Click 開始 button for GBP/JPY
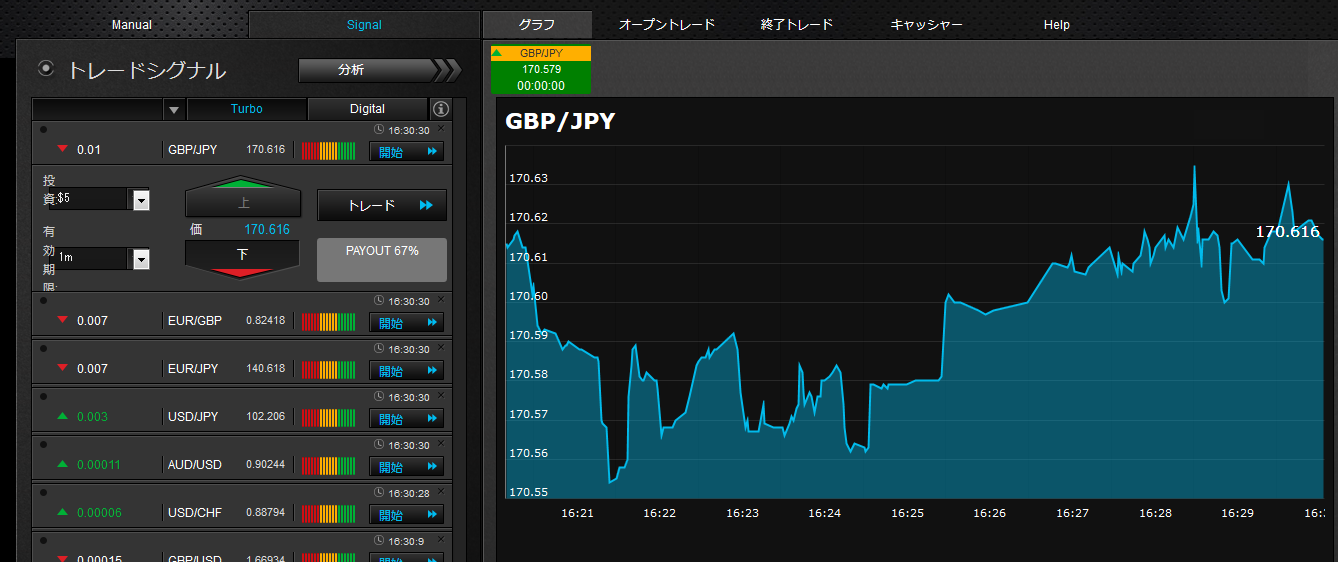 (407, 152)
